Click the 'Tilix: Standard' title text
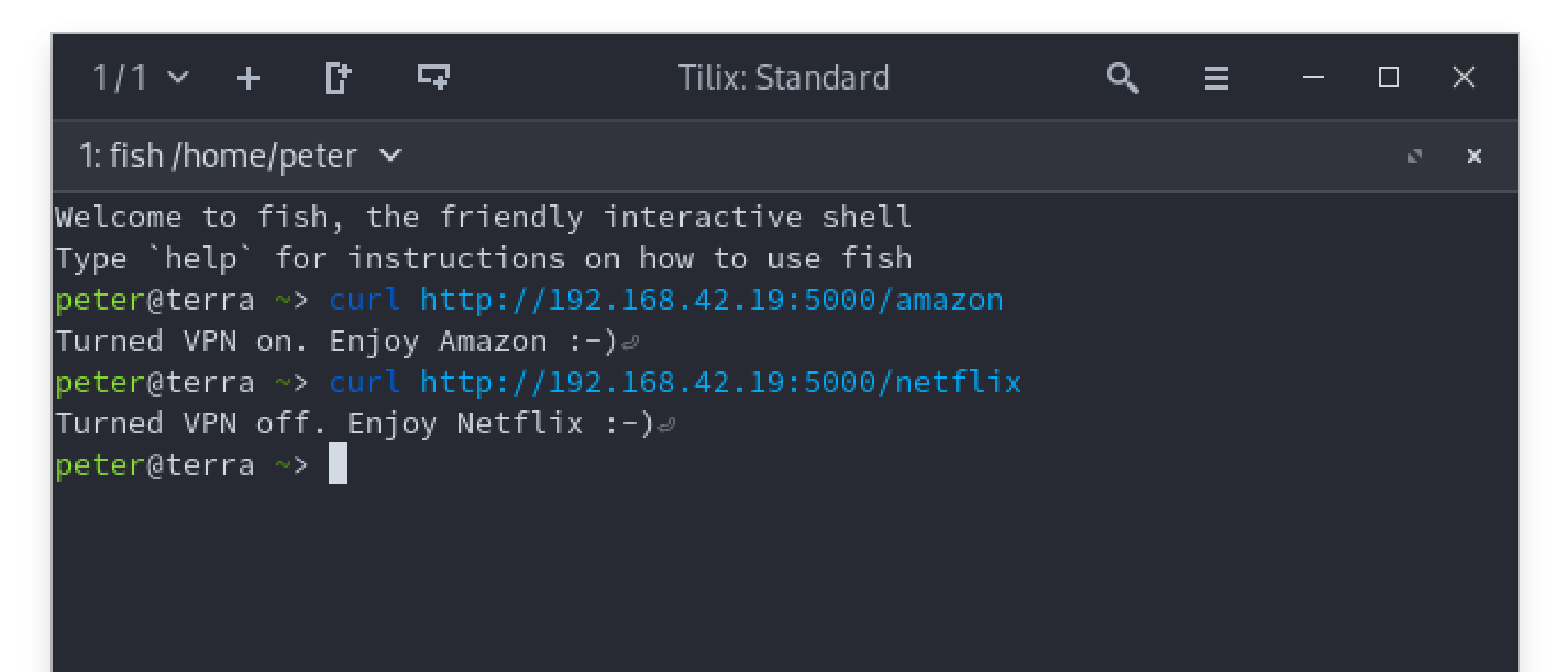 pyautogui.click(x=785, y=77)
